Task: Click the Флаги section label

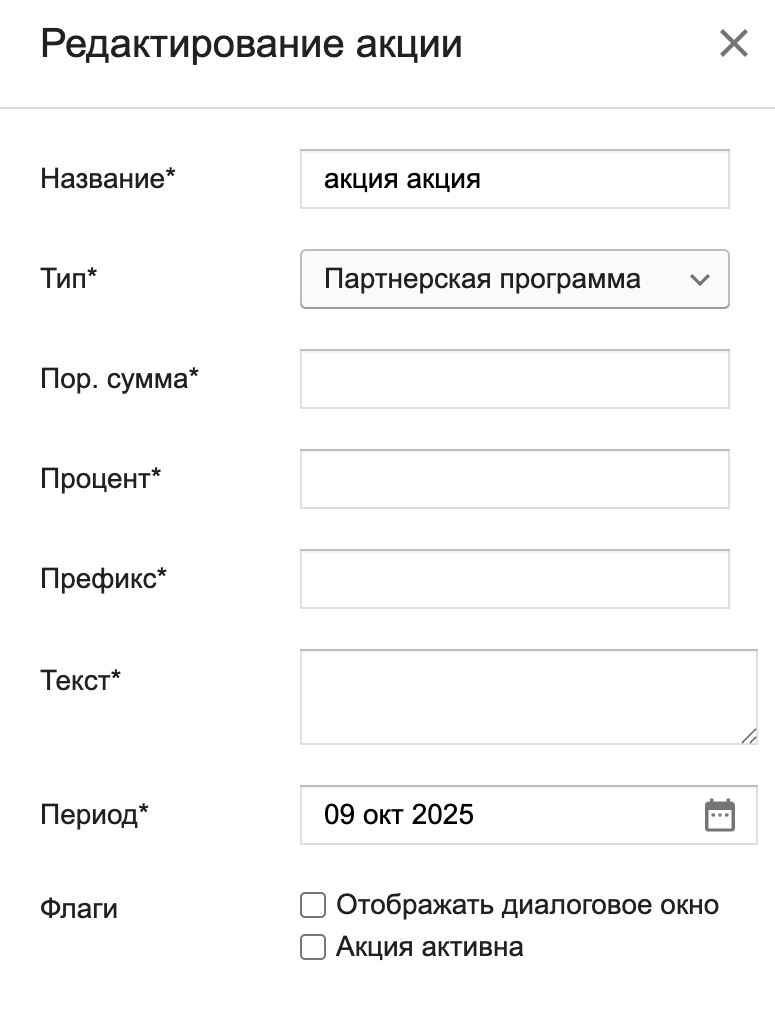Action: click(x=79, y=909)
